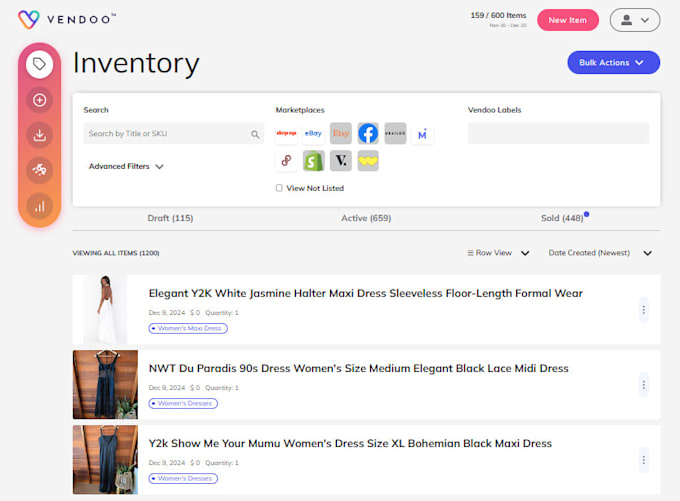Click the Vendoo Labels input field
Viewport: 680px width, 501px height.
(559, 134)
